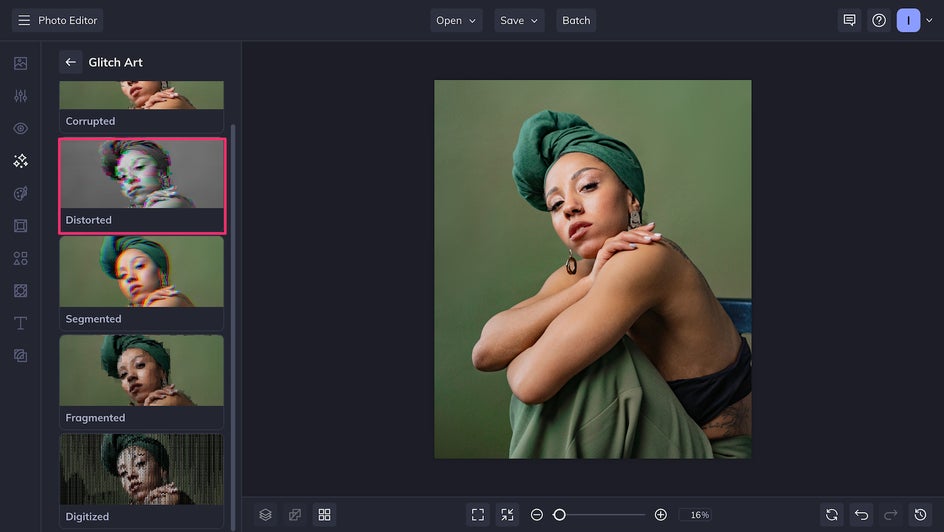Go back from Glitch Art panel
This screenshot has height=532, width=944.
(x=70, y=62)
